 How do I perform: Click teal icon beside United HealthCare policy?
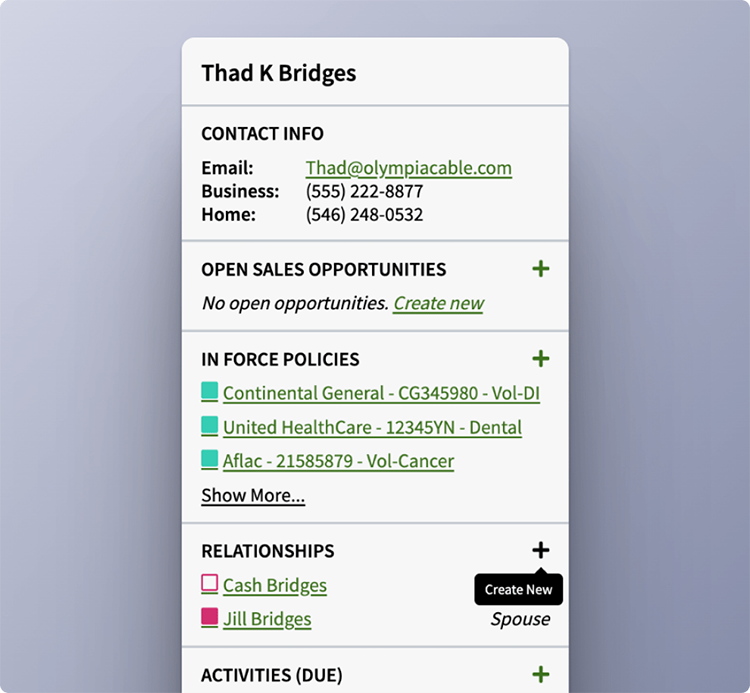[210, 426]
